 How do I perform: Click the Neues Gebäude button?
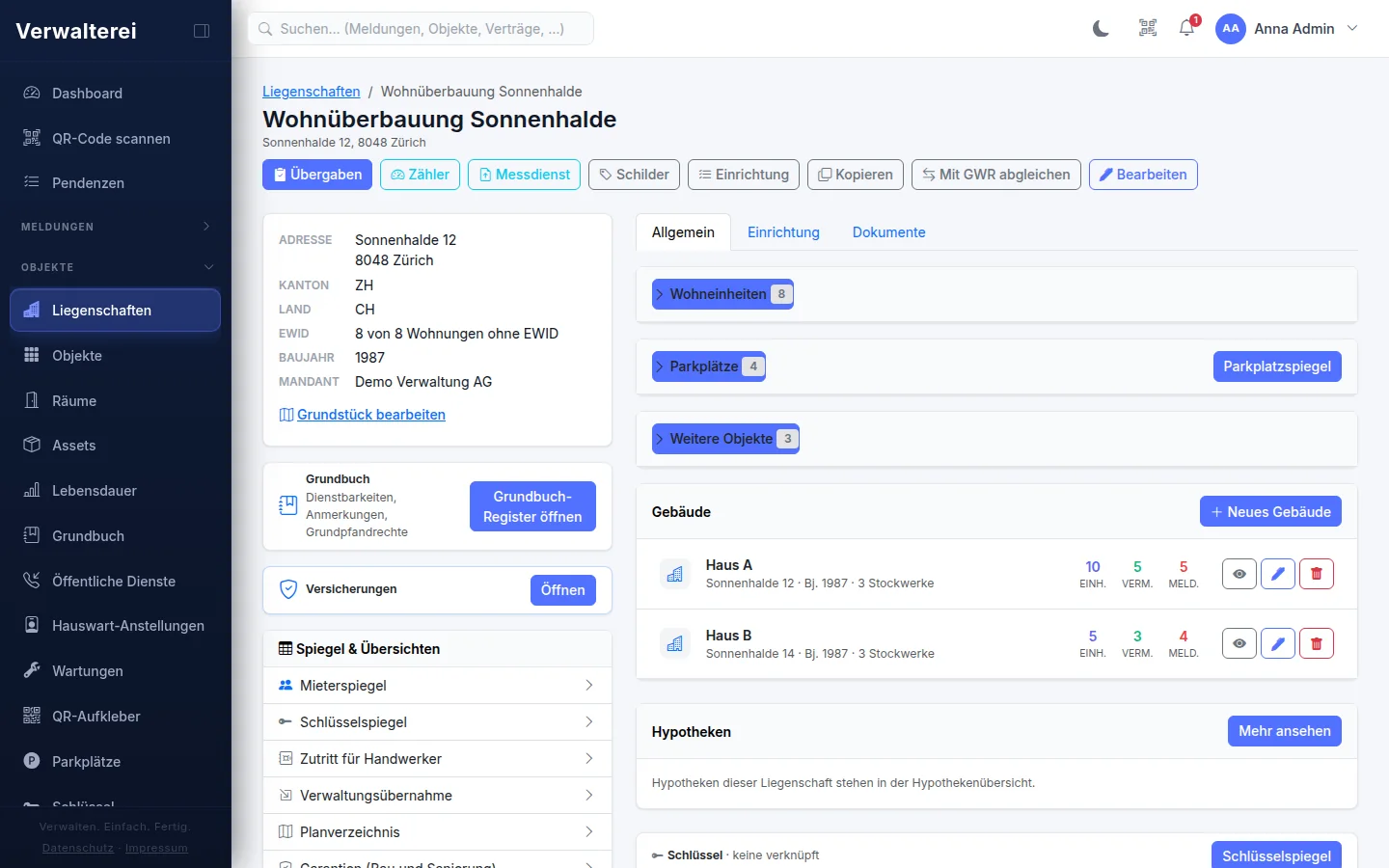point(1270,512)
